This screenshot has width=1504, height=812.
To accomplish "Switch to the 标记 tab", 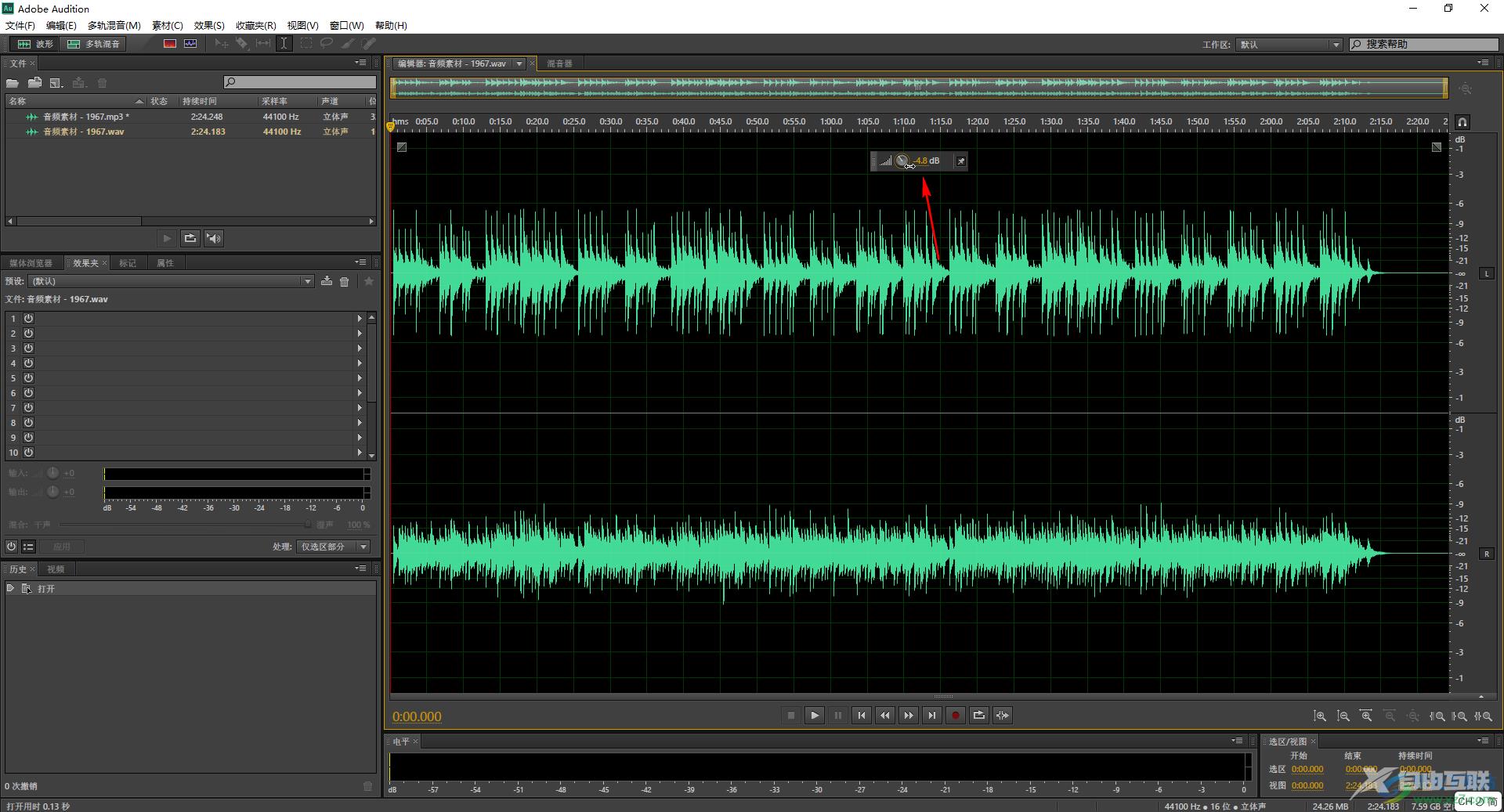I will 128,263.
